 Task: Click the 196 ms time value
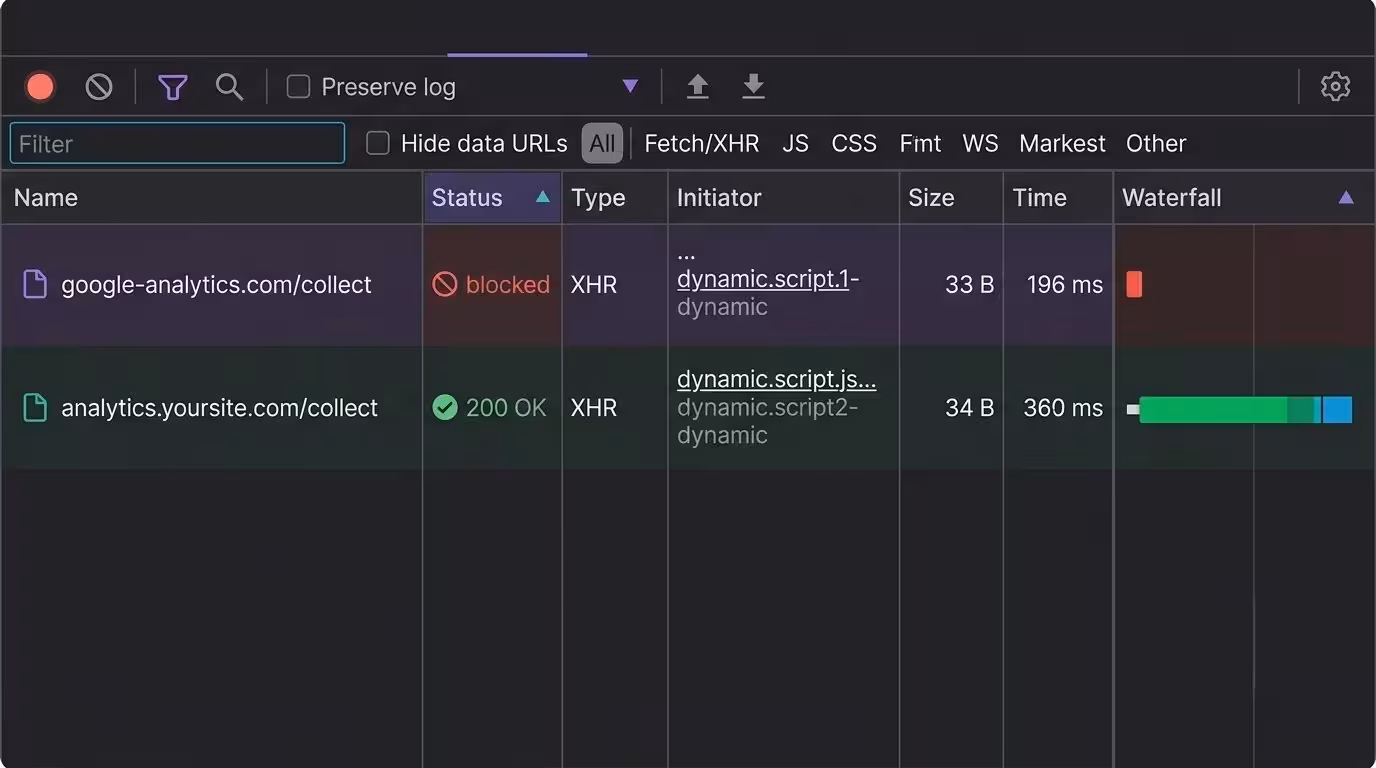(1065, 285)
